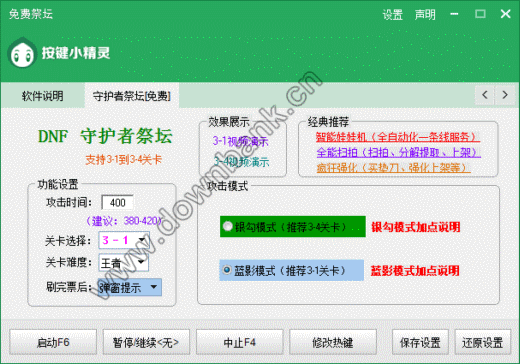
Task: Select 蓝影模式 radio button
Action: click(x=227, y=270)
